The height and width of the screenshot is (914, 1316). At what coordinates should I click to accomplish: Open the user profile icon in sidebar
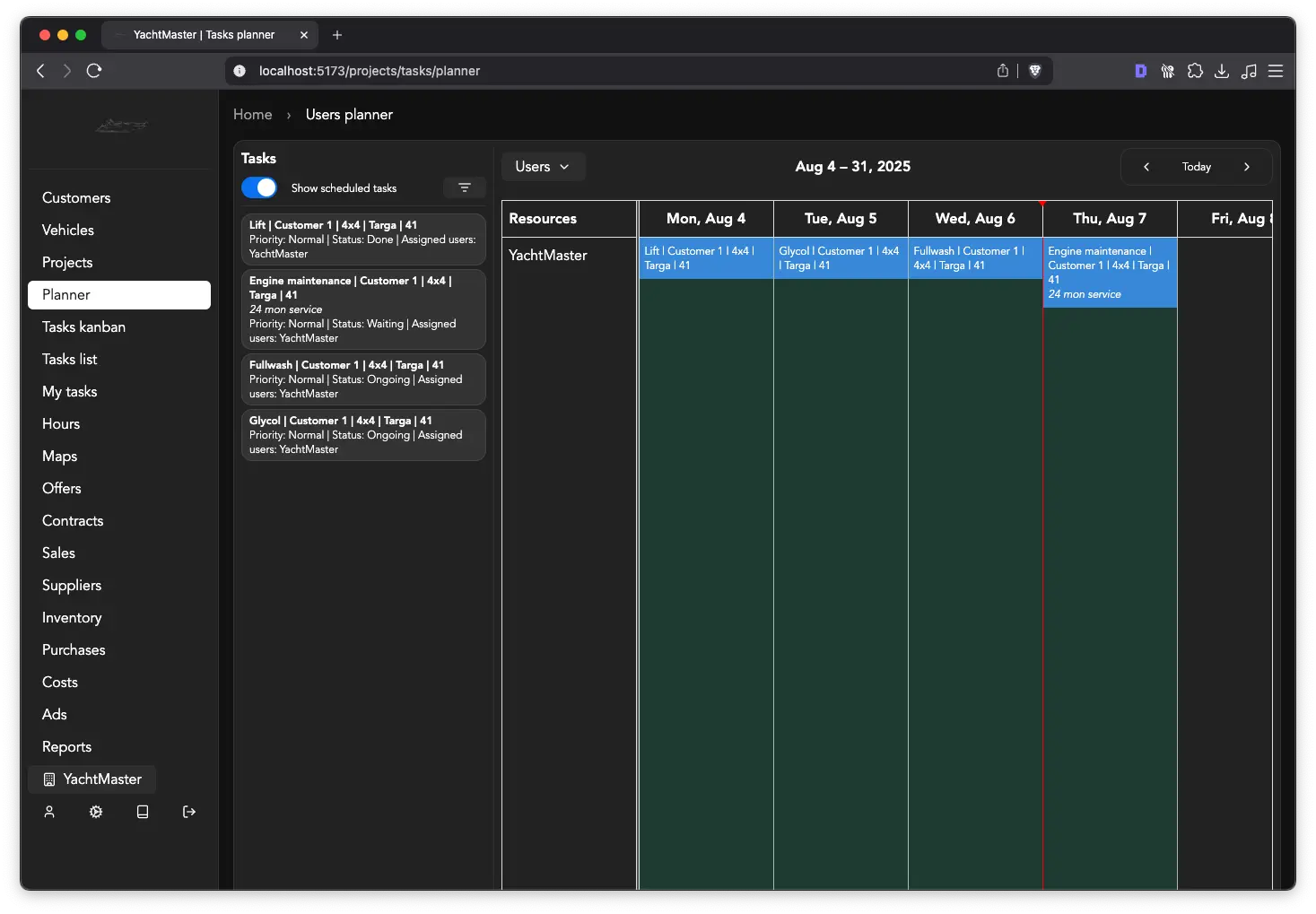coord(49,812)
